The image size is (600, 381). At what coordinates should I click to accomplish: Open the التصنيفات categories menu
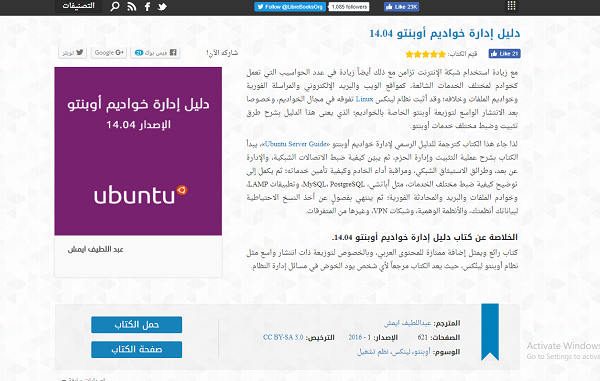pos(78,6)
